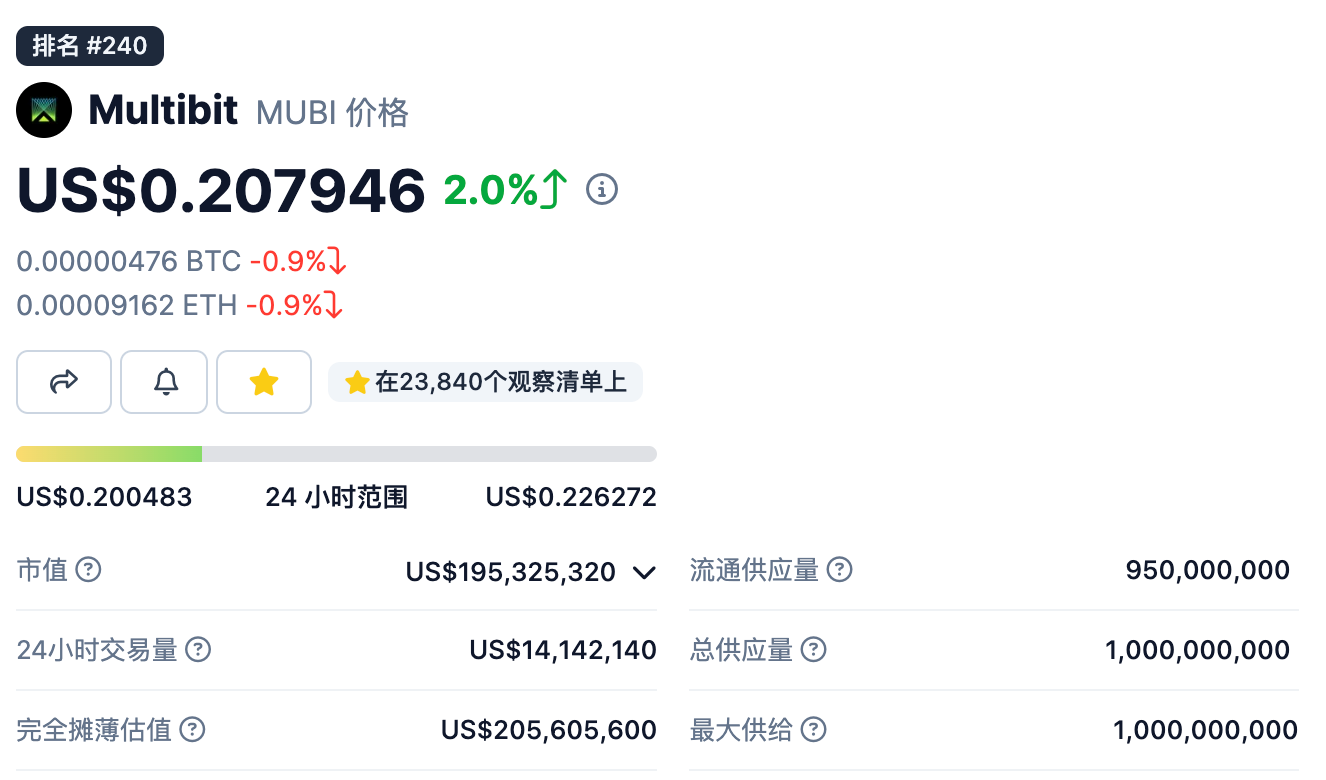The height and width of the screenshot is (780, 1326).
Task: Click the BTC price conversion text
Action: click(128, 260)
